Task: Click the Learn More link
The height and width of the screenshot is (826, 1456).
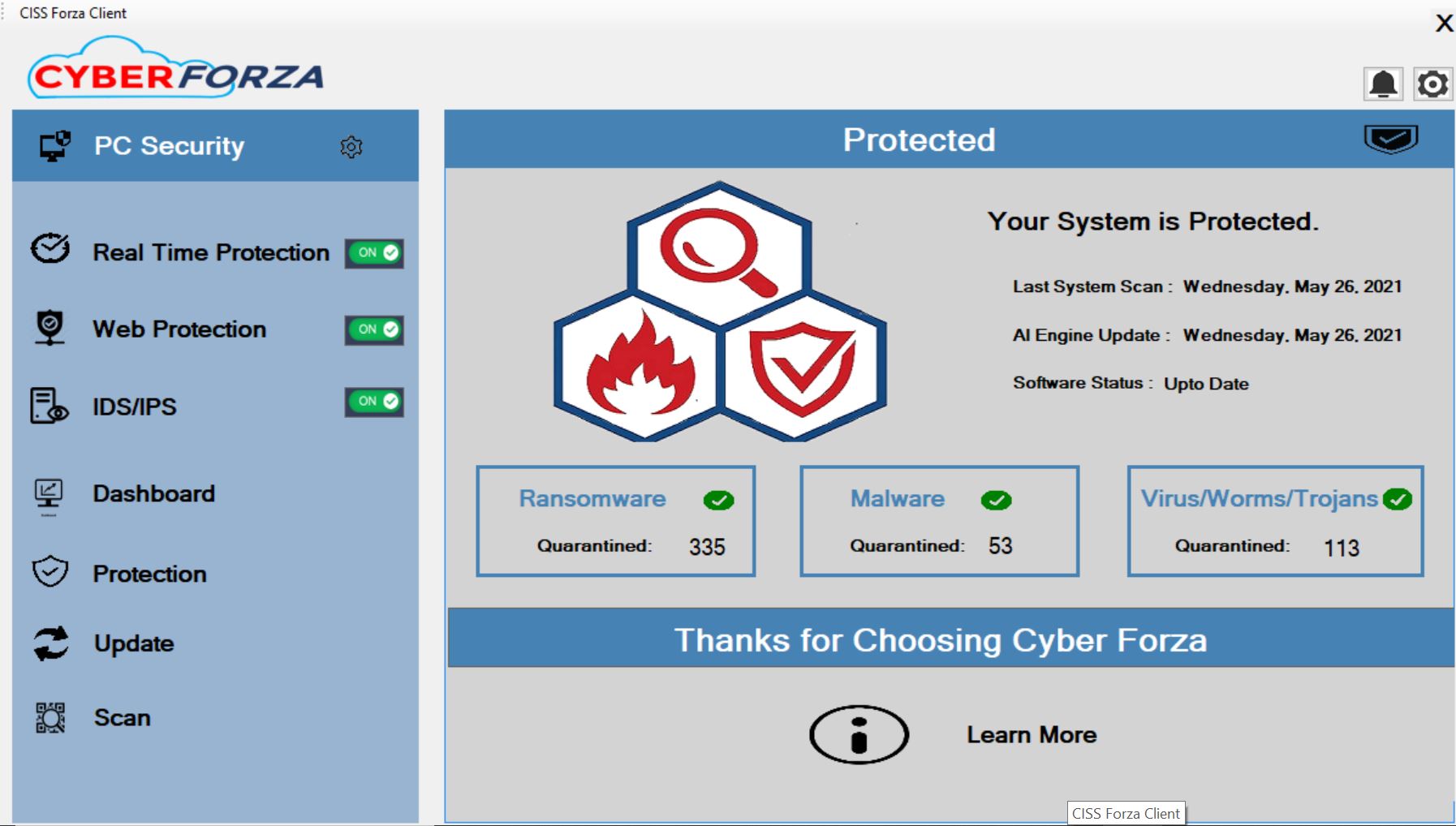Action: [x=1031, y=735]
